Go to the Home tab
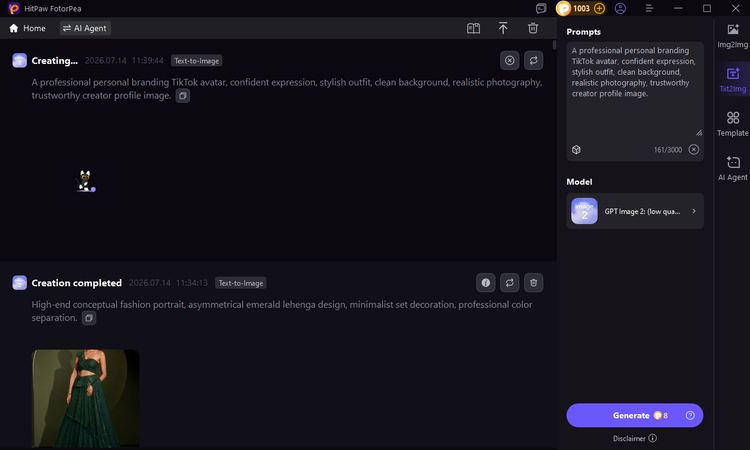The width and height of the screenshot is (750, 450). click(x=27, y=28)
